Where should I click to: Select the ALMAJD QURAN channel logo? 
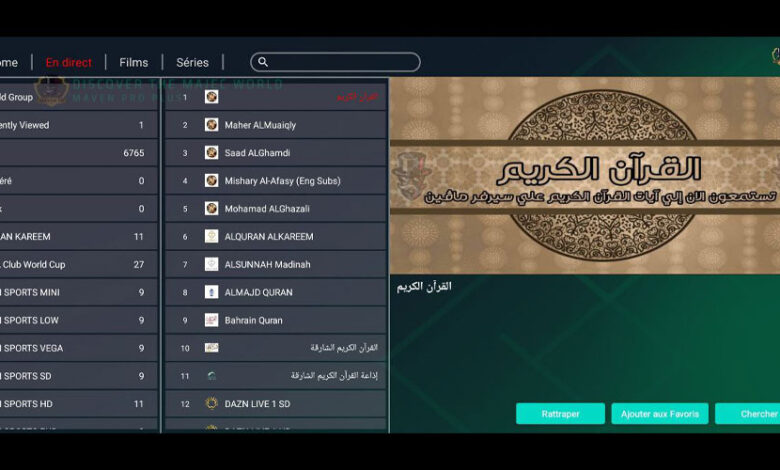point(211,292)
